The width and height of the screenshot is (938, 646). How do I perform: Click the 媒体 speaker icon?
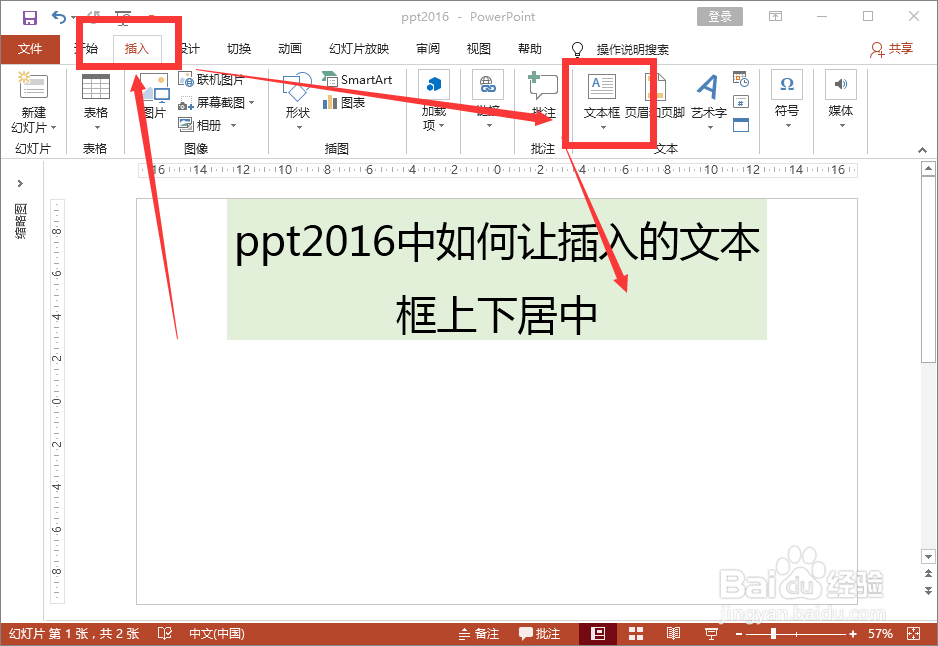tap(840, 84)
